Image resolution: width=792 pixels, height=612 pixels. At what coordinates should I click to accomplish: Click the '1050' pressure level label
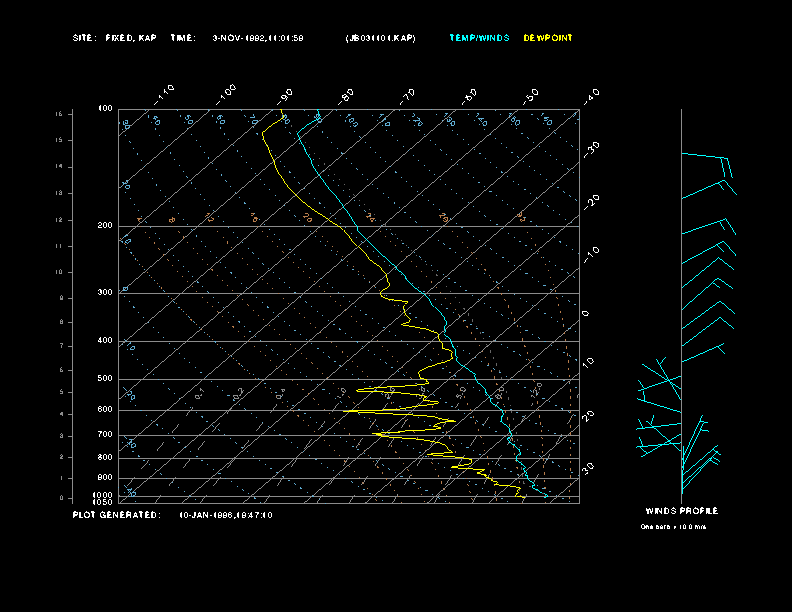tap(103, 502)
